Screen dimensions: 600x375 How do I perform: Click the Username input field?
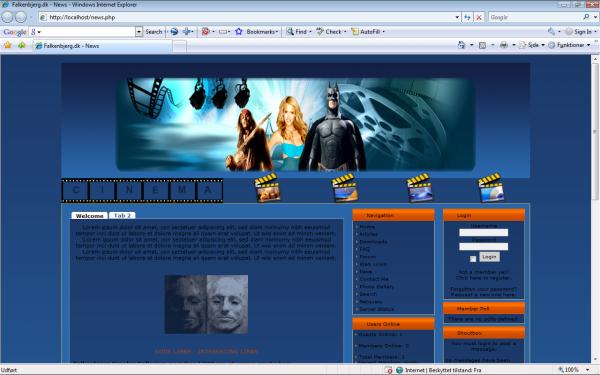pos(484,233)
